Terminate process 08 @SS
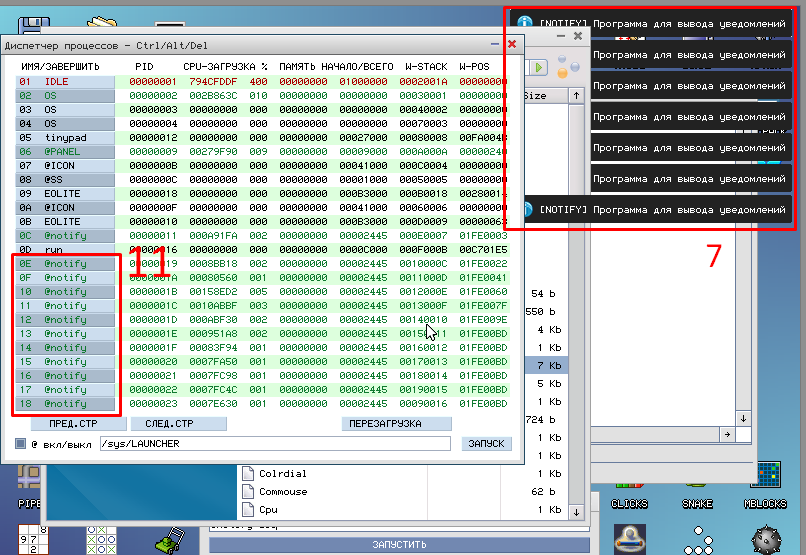 tap(65, 179)
